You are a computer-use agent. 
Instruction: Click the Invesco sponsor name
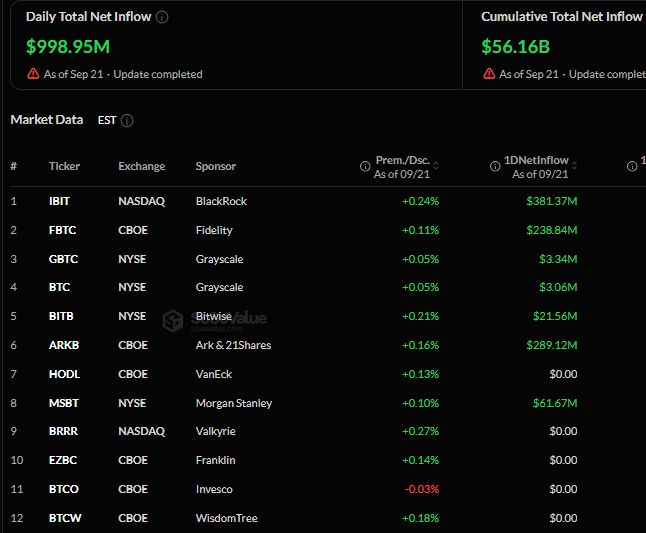214,489
